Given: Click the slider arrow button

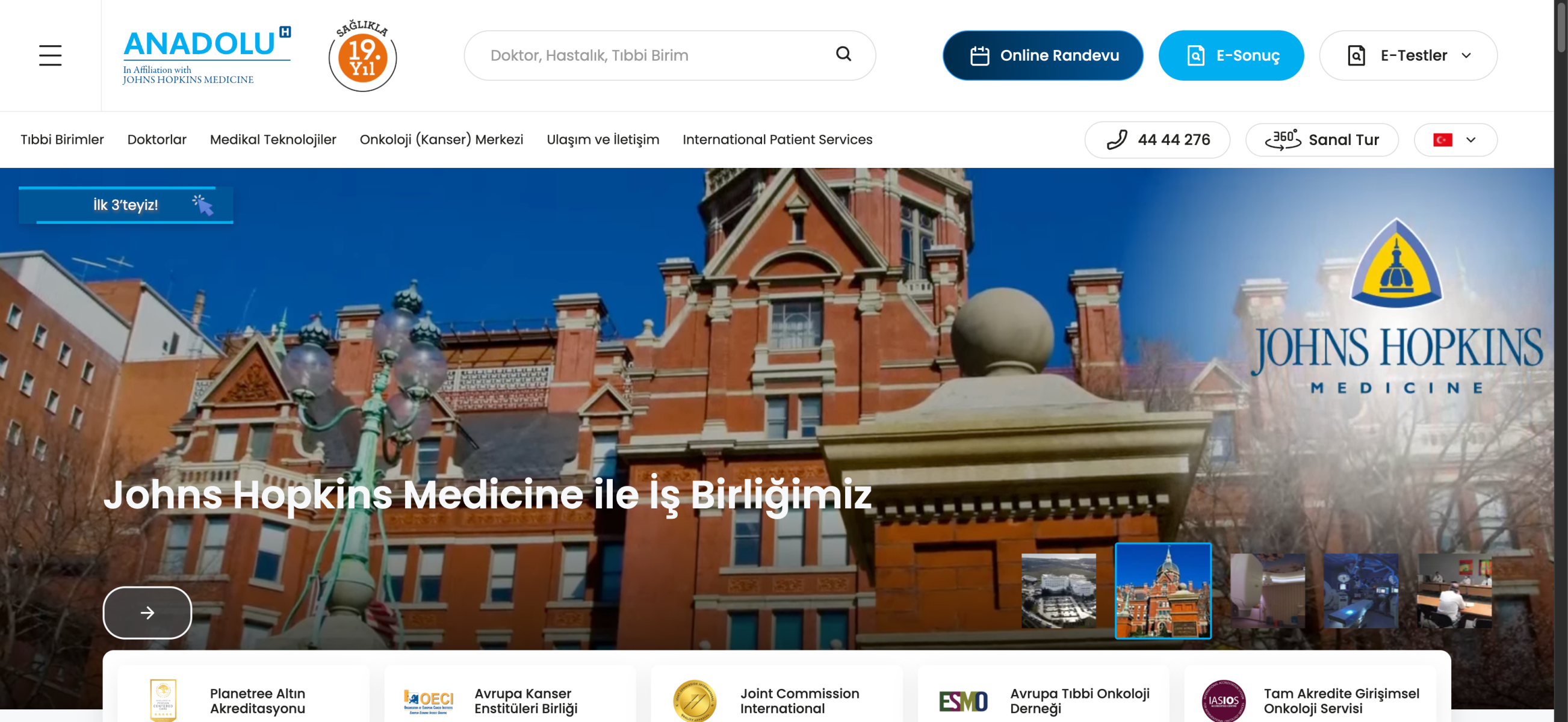Looking at the screenshot, I should (x=147, y=612).
